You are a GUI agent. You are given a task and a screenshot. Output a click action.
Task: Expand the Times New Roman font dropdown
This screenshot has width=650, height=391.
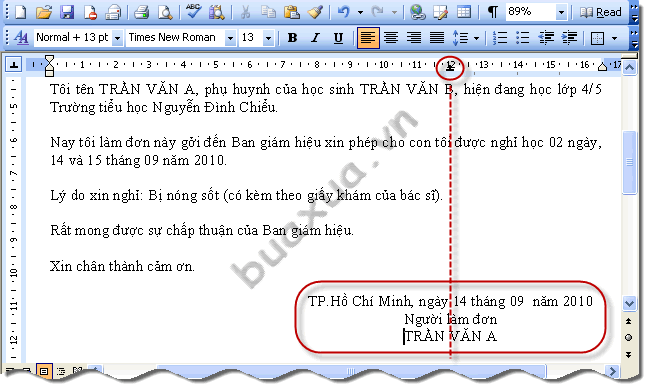230,38
